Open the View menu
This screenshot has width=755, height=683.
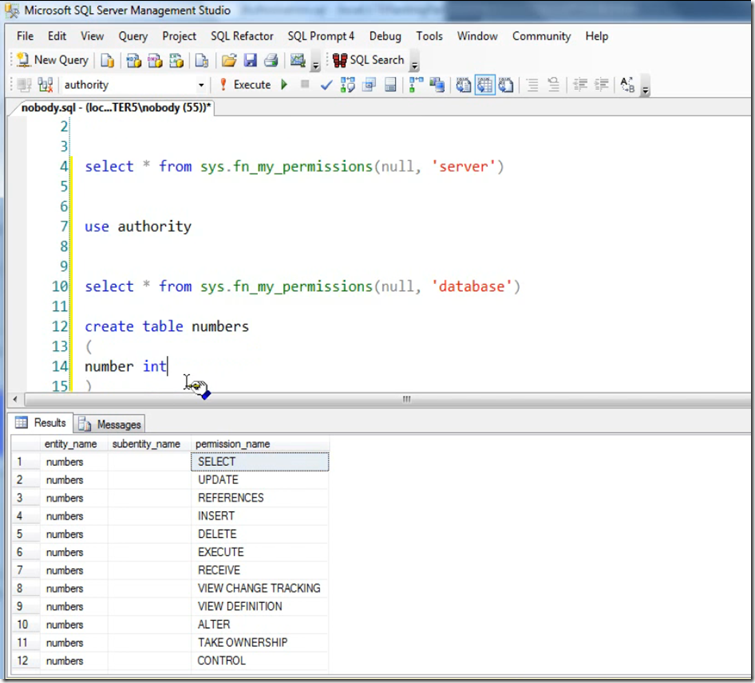click(x=92, y=36)
